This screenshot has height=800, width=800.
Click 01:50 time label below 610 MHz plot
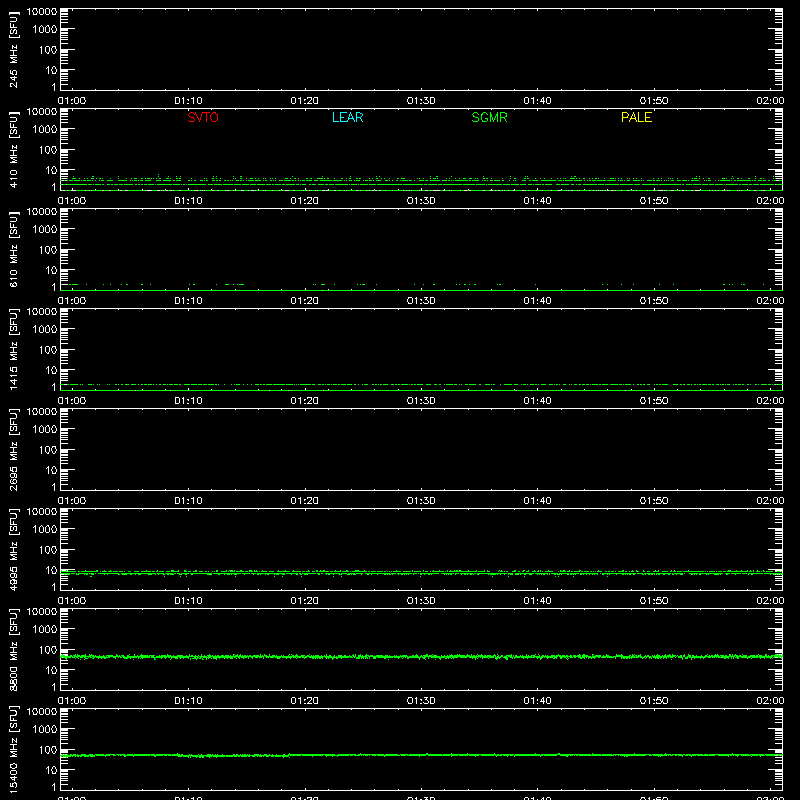click(654, 301)
